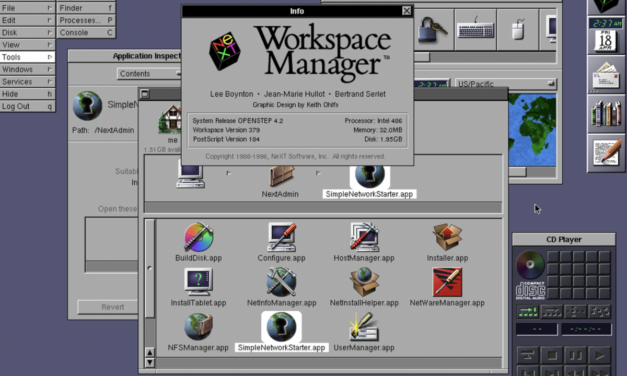627x376 pixels.
Task: Toggle the shuffle mode button in CD Player
Action: [599, 311]
